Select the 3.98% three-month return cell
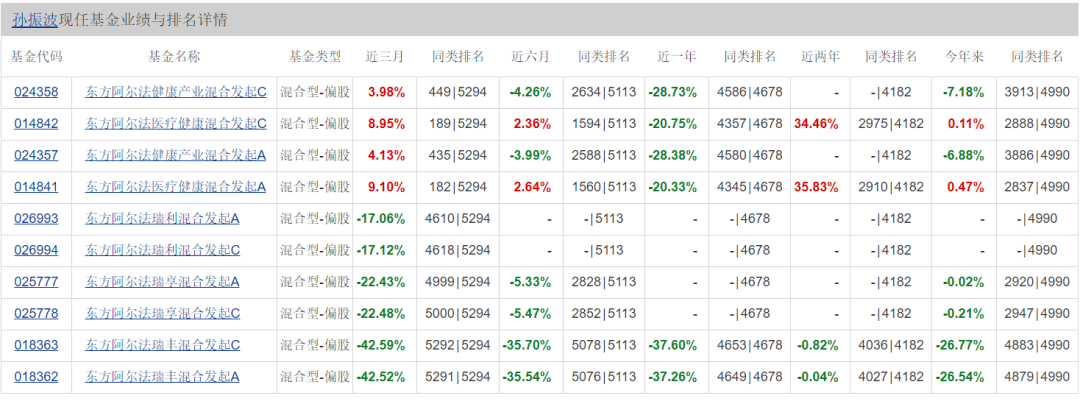The image size is (1080, 404). point(384,92)
